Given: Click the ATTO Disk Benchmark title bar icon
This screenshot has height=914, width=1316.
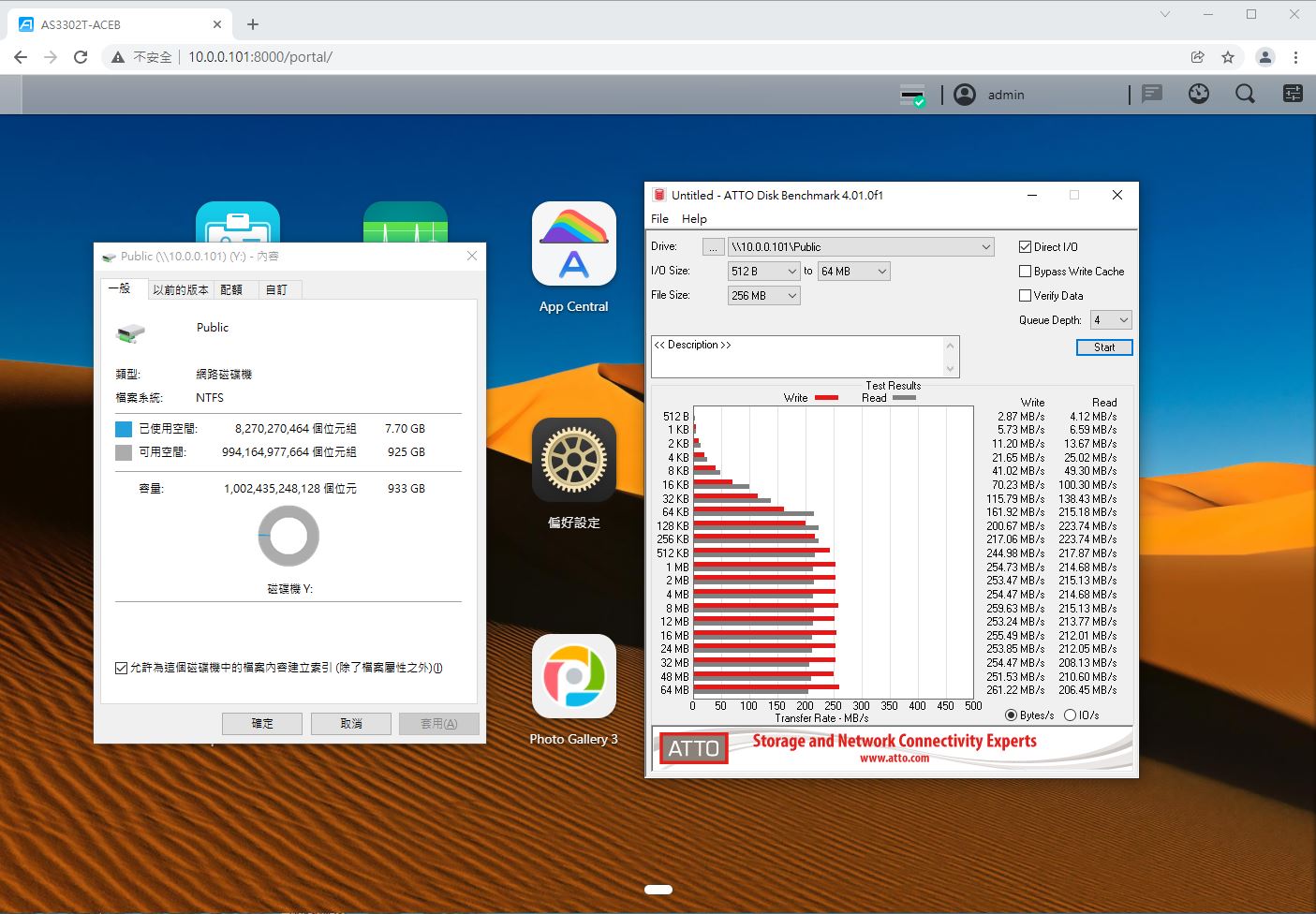Looking at the screenshot, I should (659, 195).
